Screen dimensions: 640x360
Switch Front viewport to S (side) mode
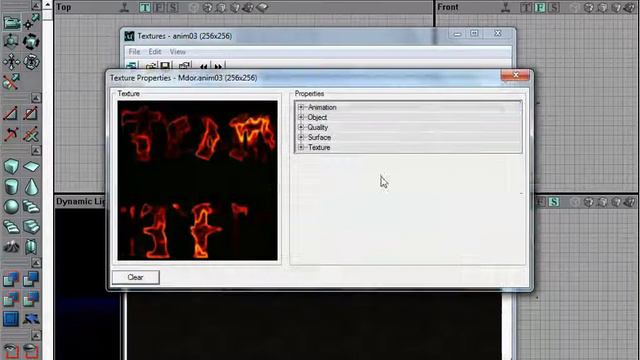click(x=553, y=7)
